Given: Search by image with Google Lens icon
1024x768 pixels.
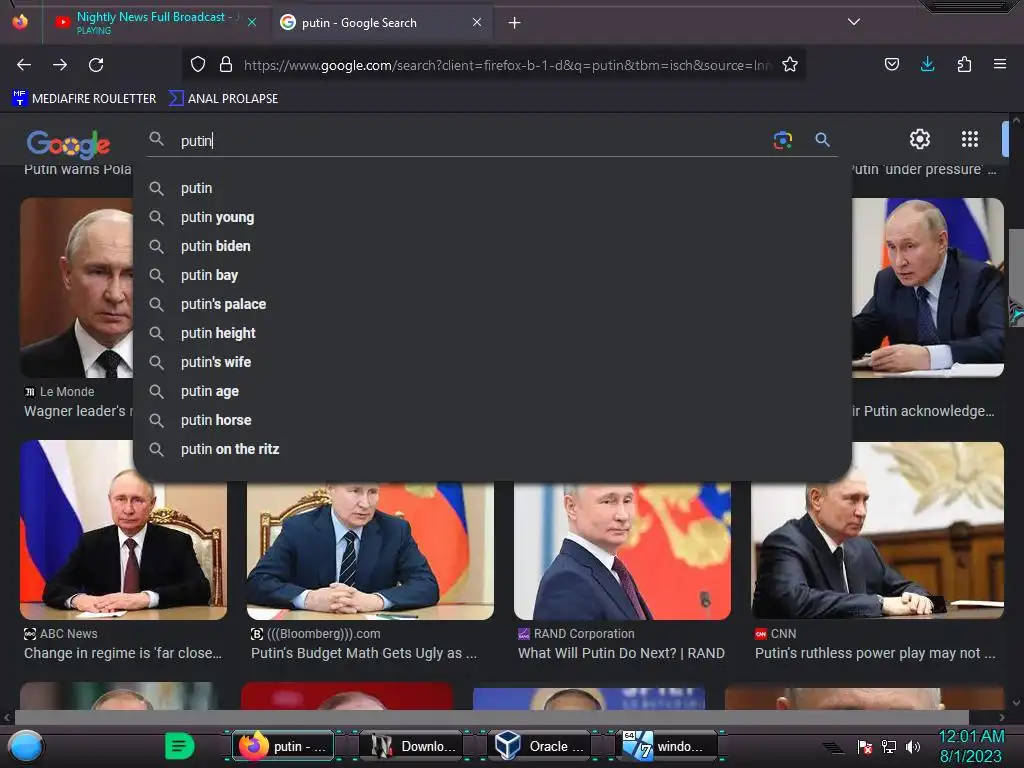Looking at the screenshot, I should point(782,140).
